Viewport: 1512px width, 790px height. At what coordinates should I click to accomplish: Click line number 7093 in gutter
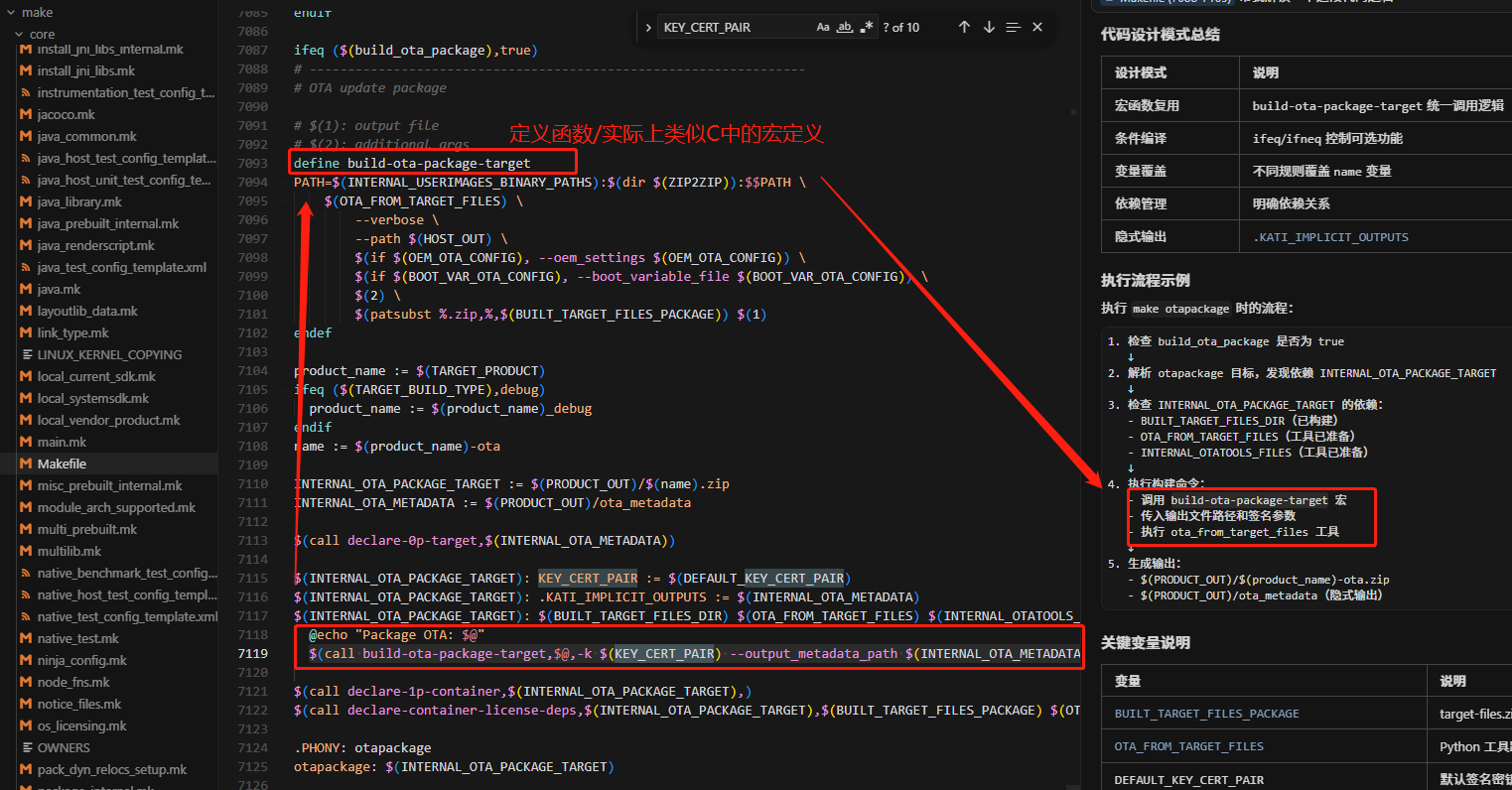click(253, 163)
